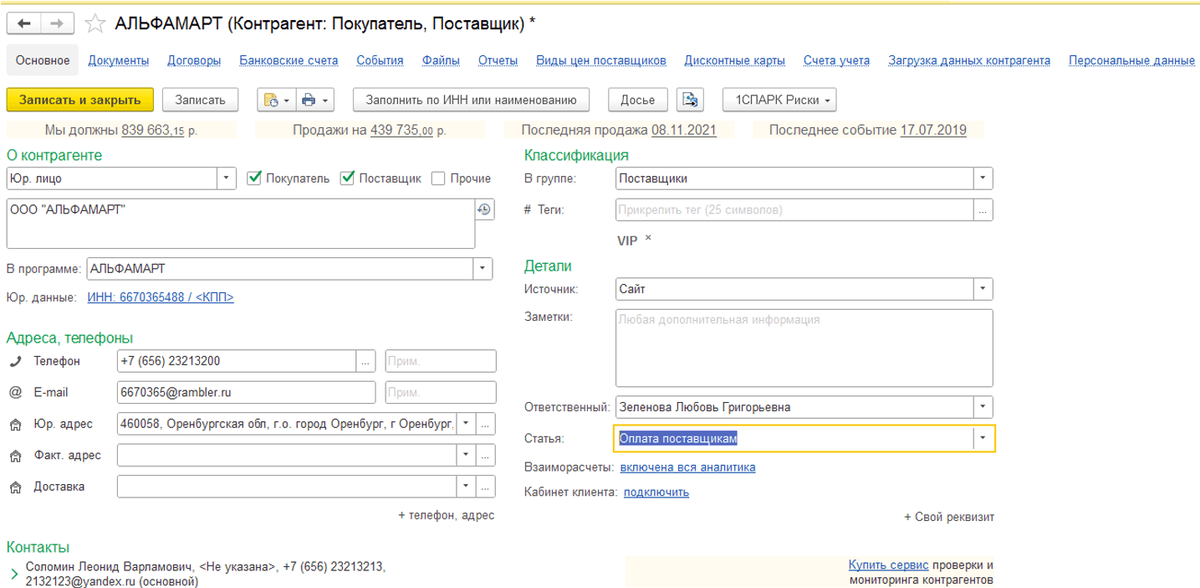Enable the Прочие checkbox
Image resolution: width=1200 pixels, height=588 pixels.
pyautogui.click(x=438, y=178)
